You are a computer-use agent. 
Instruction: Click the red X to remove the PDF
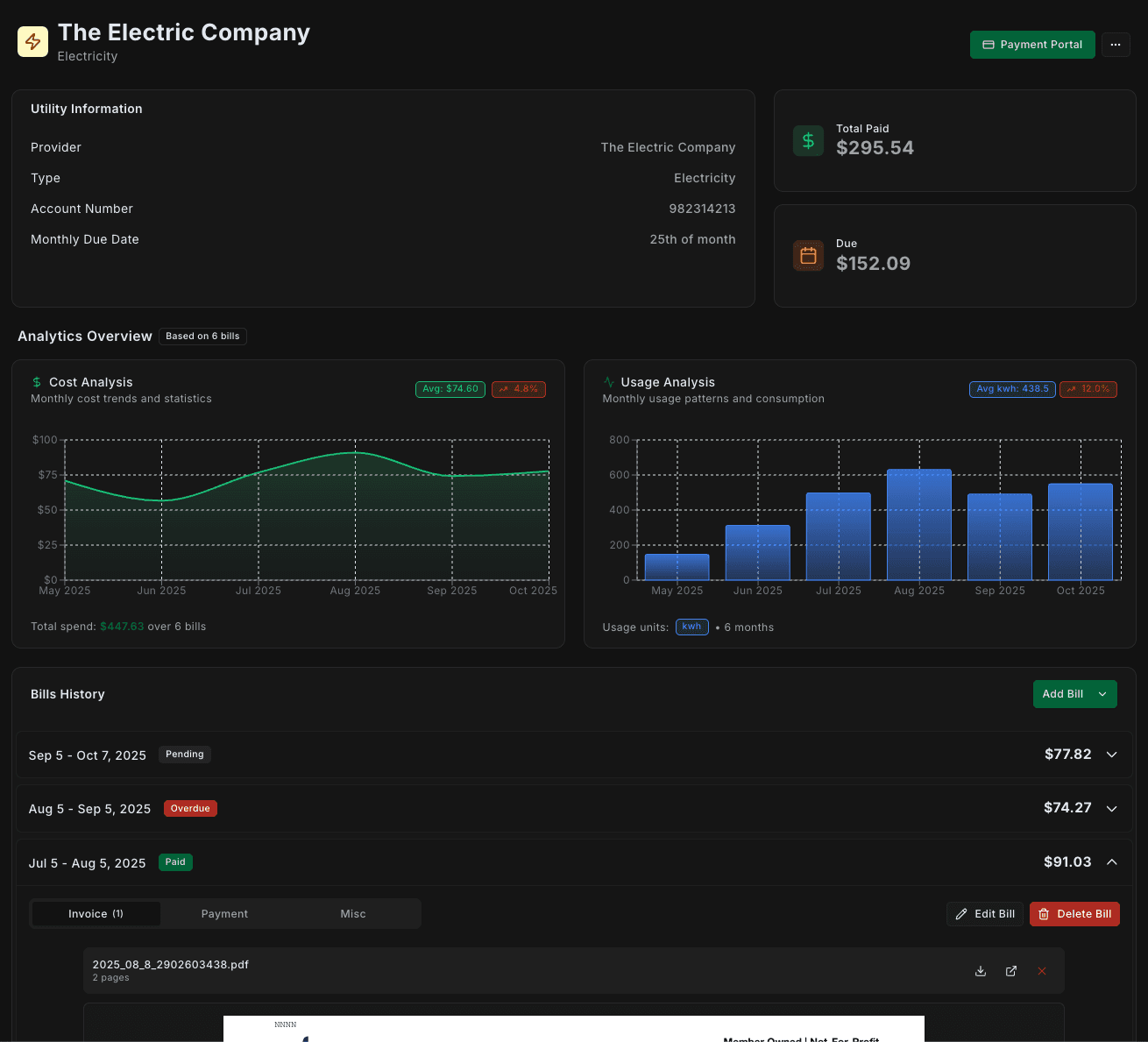point(1042,971)
